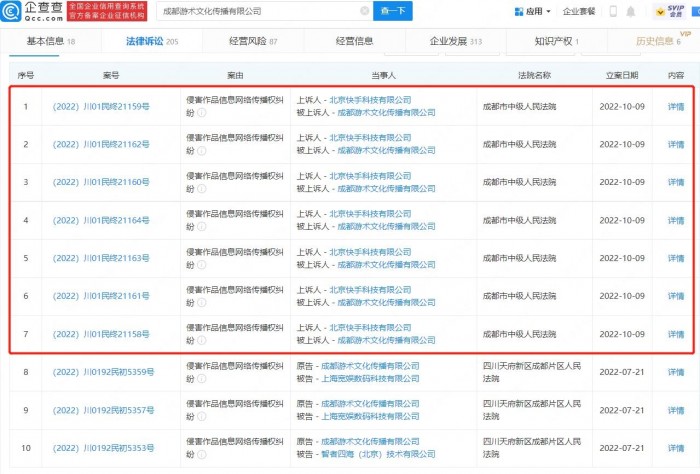Image resolution: width=700 pixels, height=474 pixels.
Task: Open case (2022)川01民终21161号
Action: 101,296
